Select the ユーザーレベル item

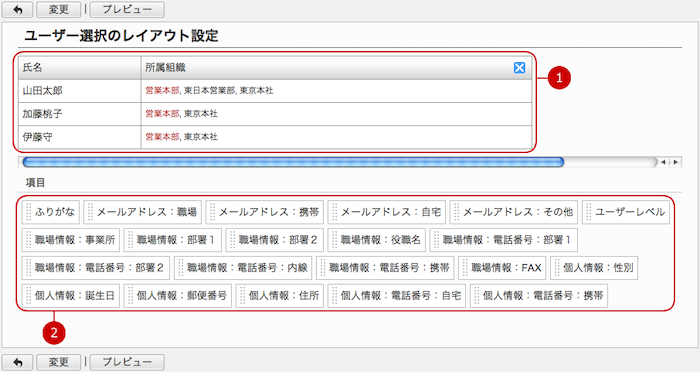coord(625,212)
